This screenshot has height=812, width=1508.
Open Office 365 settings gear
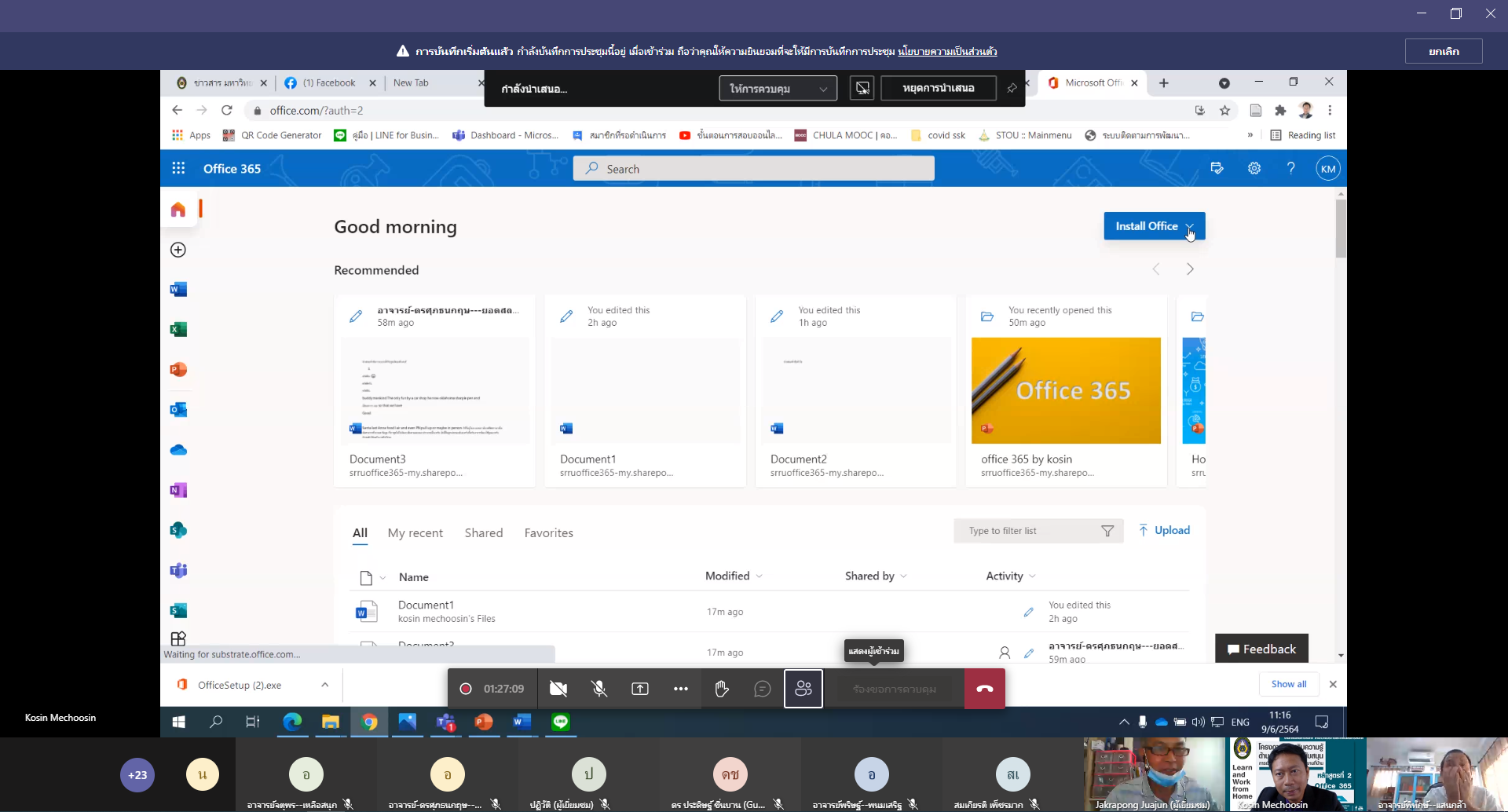(1254, 169)
